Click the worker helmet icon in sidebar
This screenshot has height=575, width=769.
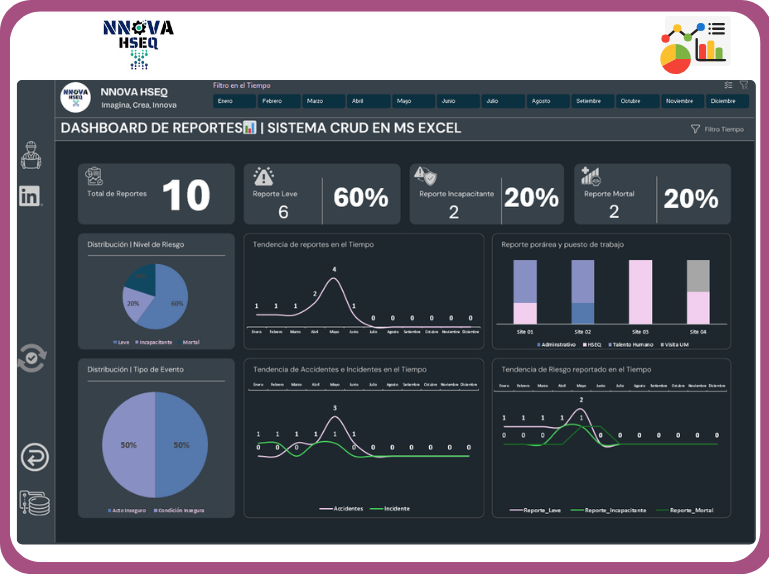(32, 155)
